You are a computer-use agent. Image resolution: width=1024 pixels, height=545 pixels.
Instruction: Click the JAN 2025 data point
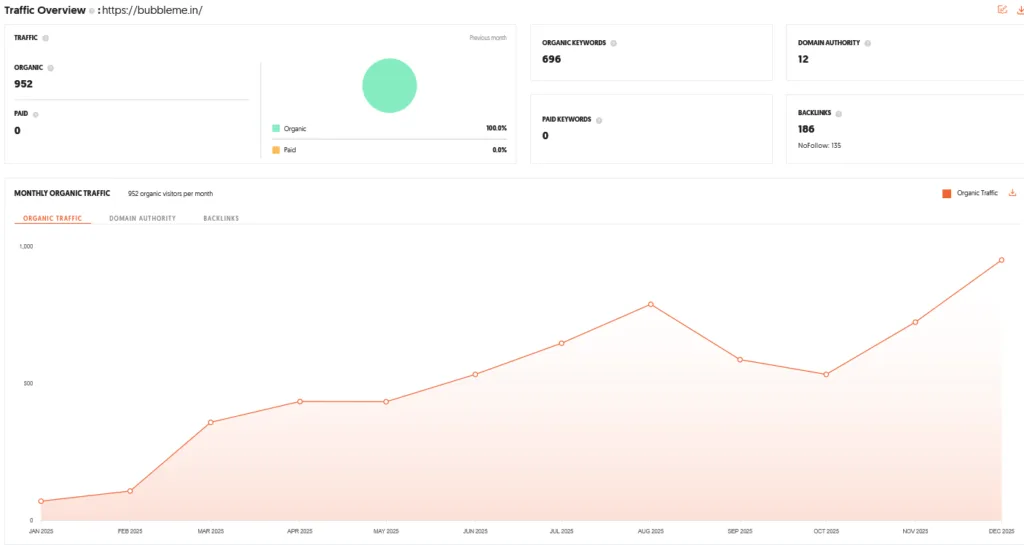coord(41,501)
